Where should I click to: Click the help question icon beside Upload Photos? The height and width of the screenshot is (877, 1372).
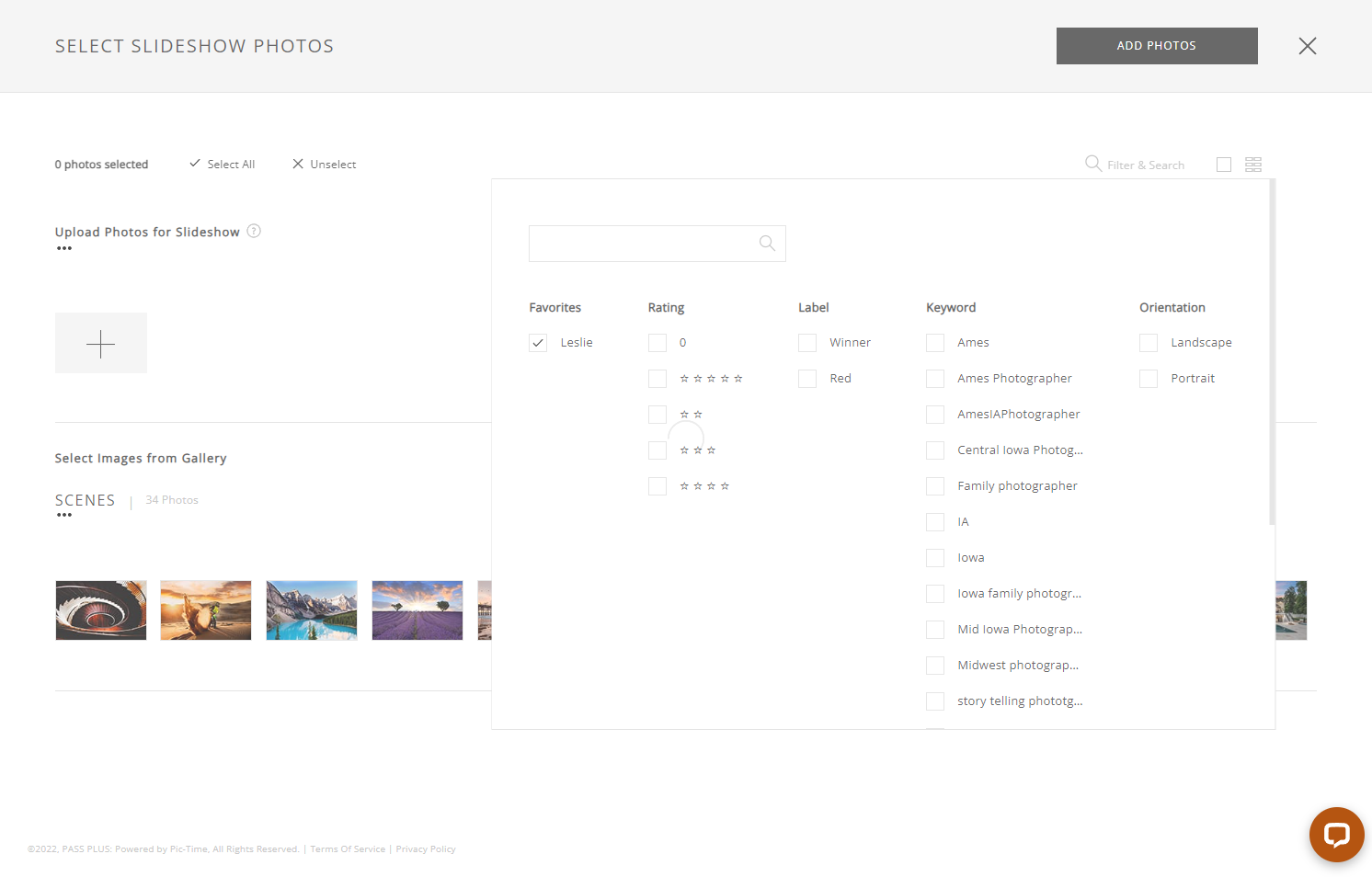pyautogui.click(x=254, y=231)
